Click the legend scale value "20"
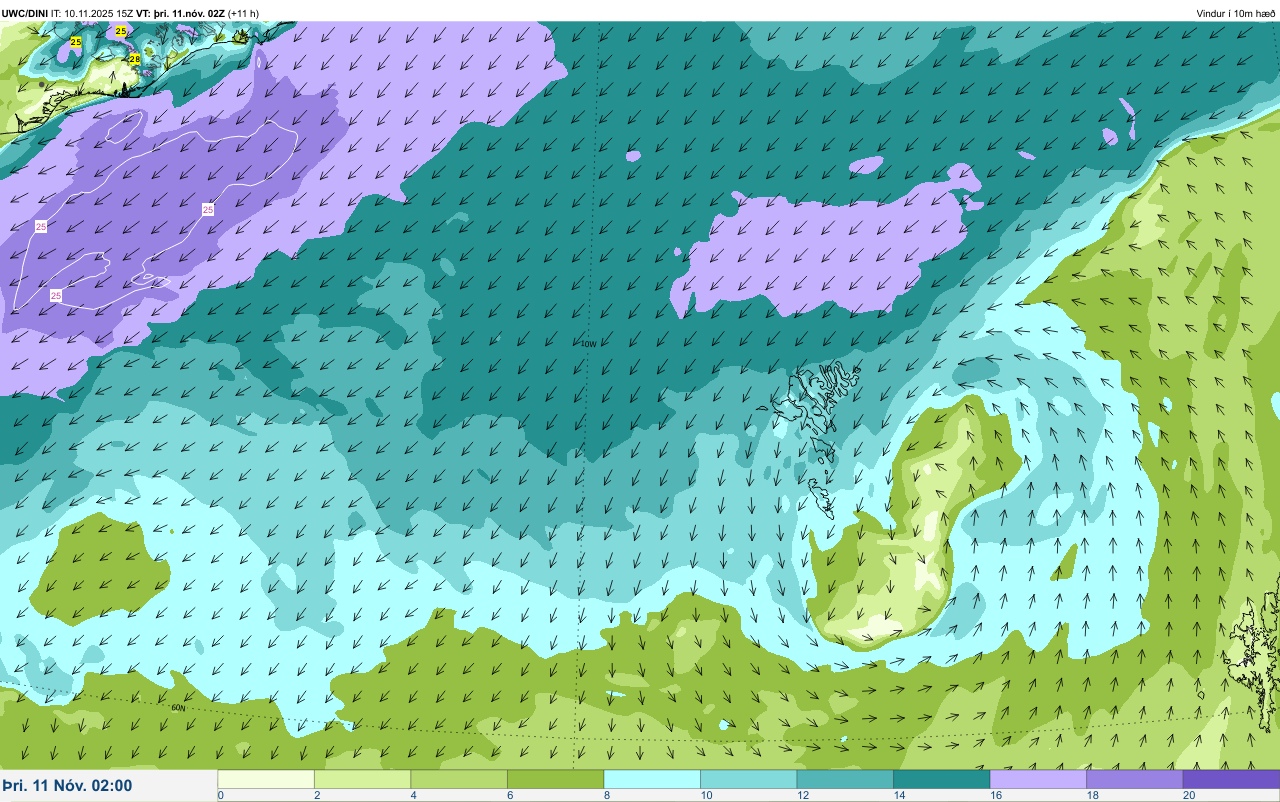The height and width of the screenshot is (802, 1280). 1188,795
